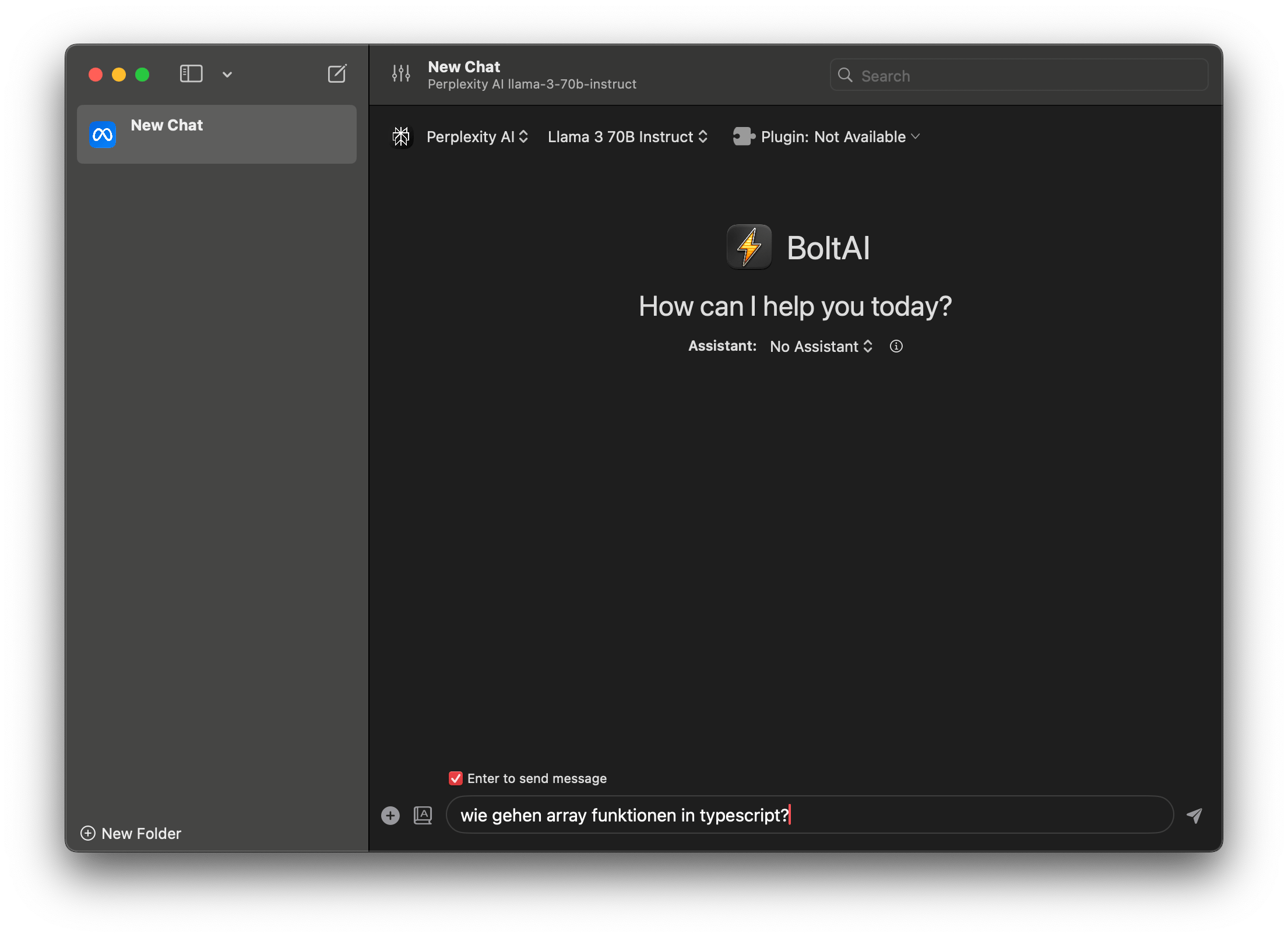The image size is (1288, 938).
Task: Click the Search field
Action: (x=1019, y=75)
